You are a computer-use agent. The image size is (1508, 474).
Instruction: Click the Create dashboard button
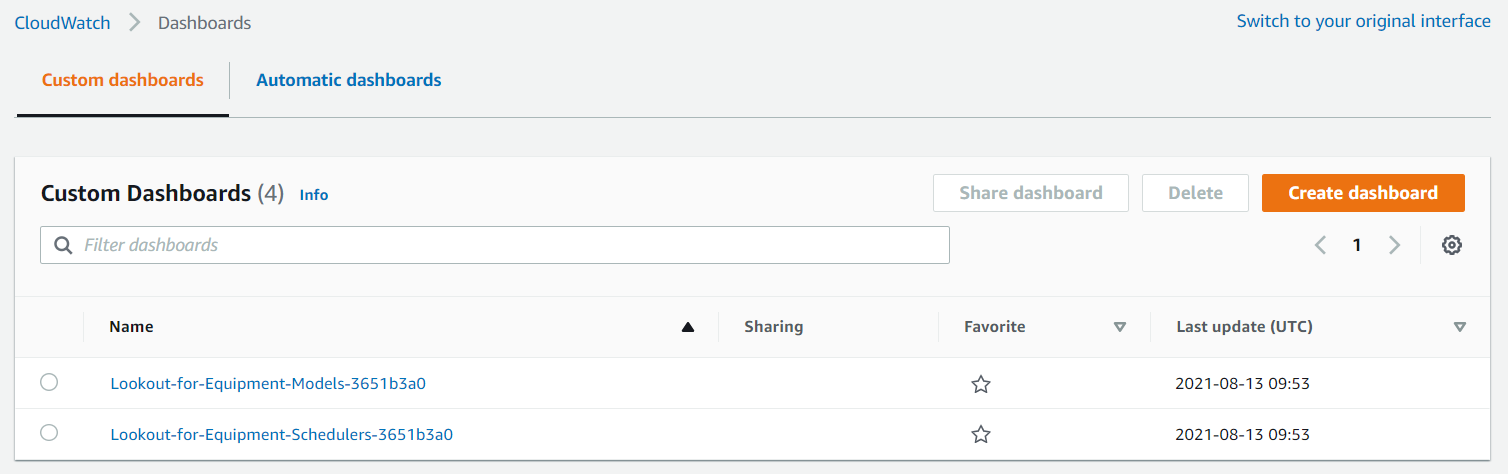1363,193
